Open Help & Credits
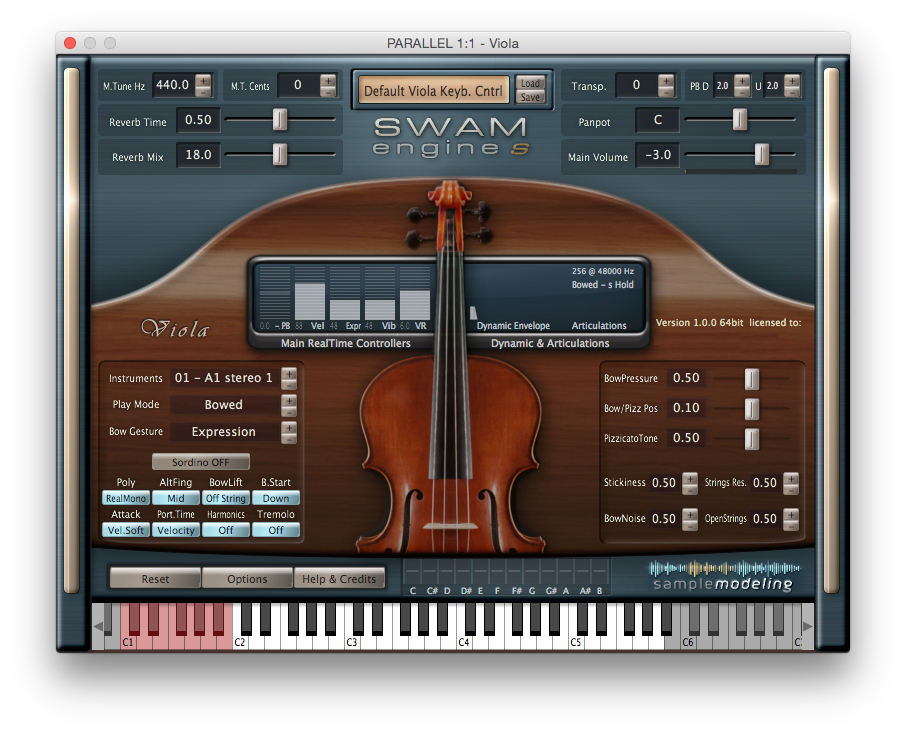 click(x=340, y=578)
